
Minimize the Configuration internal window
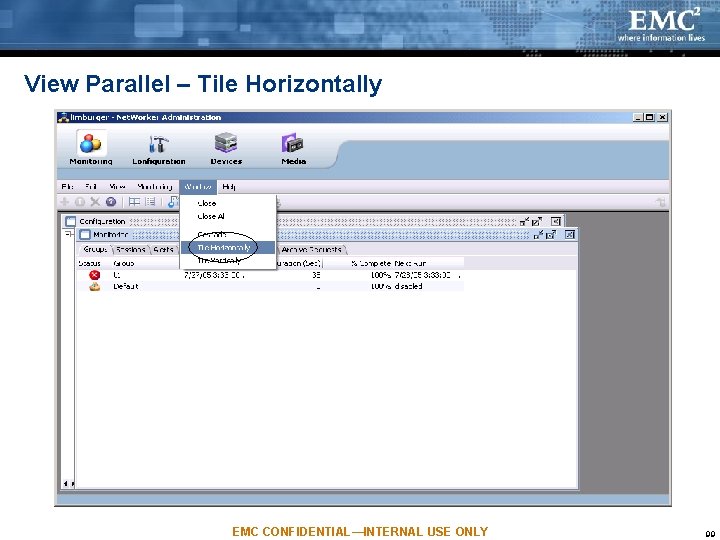tap(524, 222)
